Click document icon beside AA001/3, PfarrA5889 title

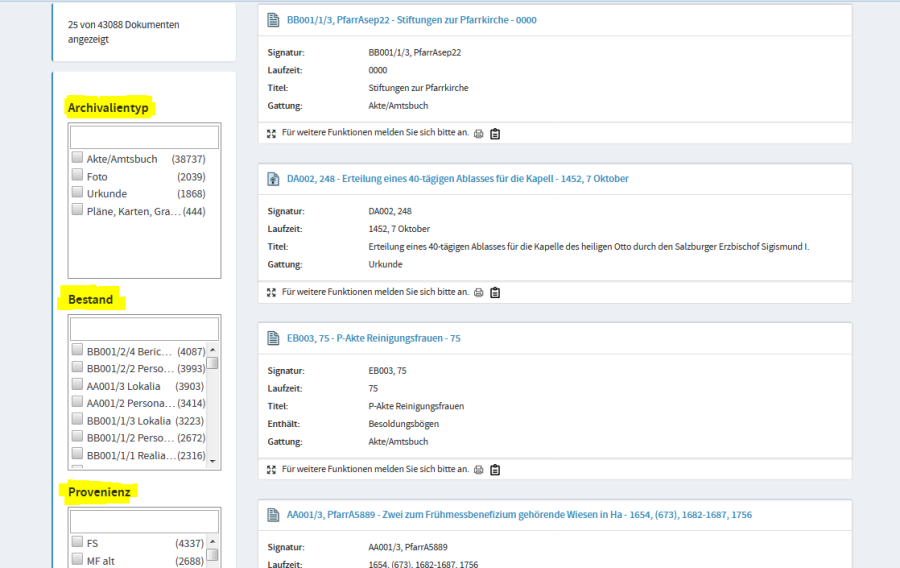click(273, 515)
